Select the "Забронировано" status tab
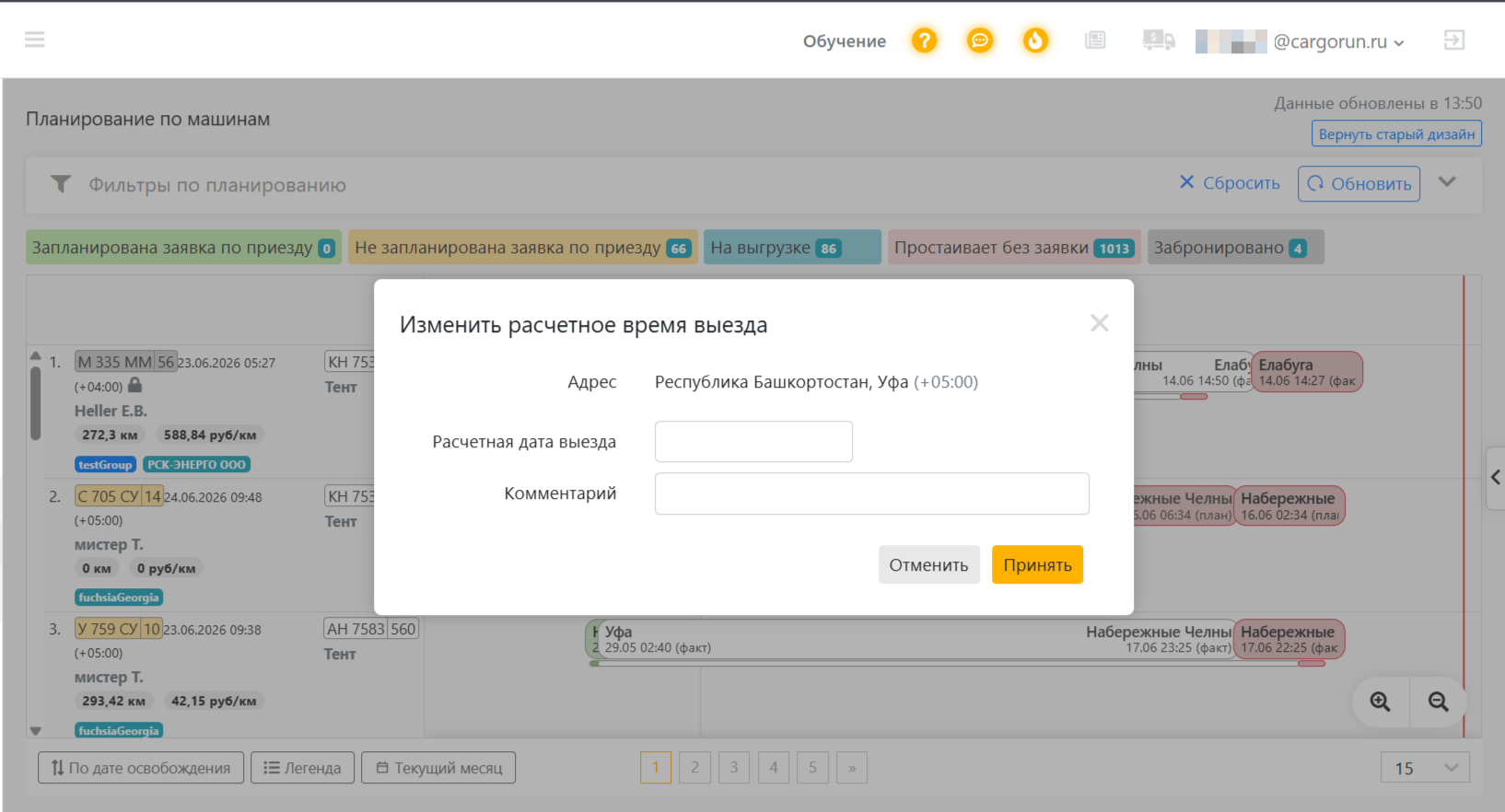 point(1235,248)
